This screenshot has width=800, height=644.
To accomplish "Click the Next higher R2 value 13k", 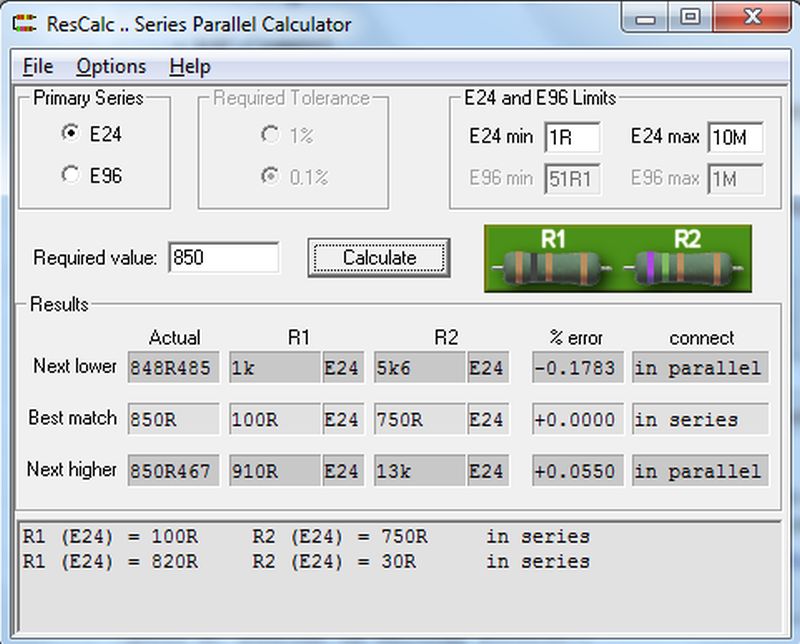I will click(x=420, y=470).
